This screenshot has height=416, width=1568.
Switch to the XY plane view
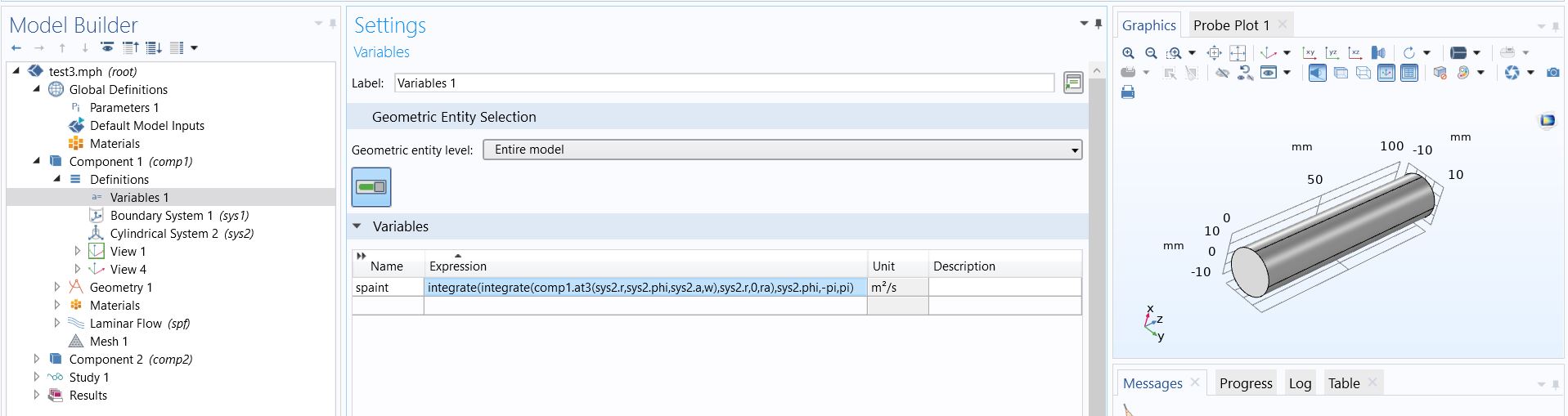(x=1310, y=53)
